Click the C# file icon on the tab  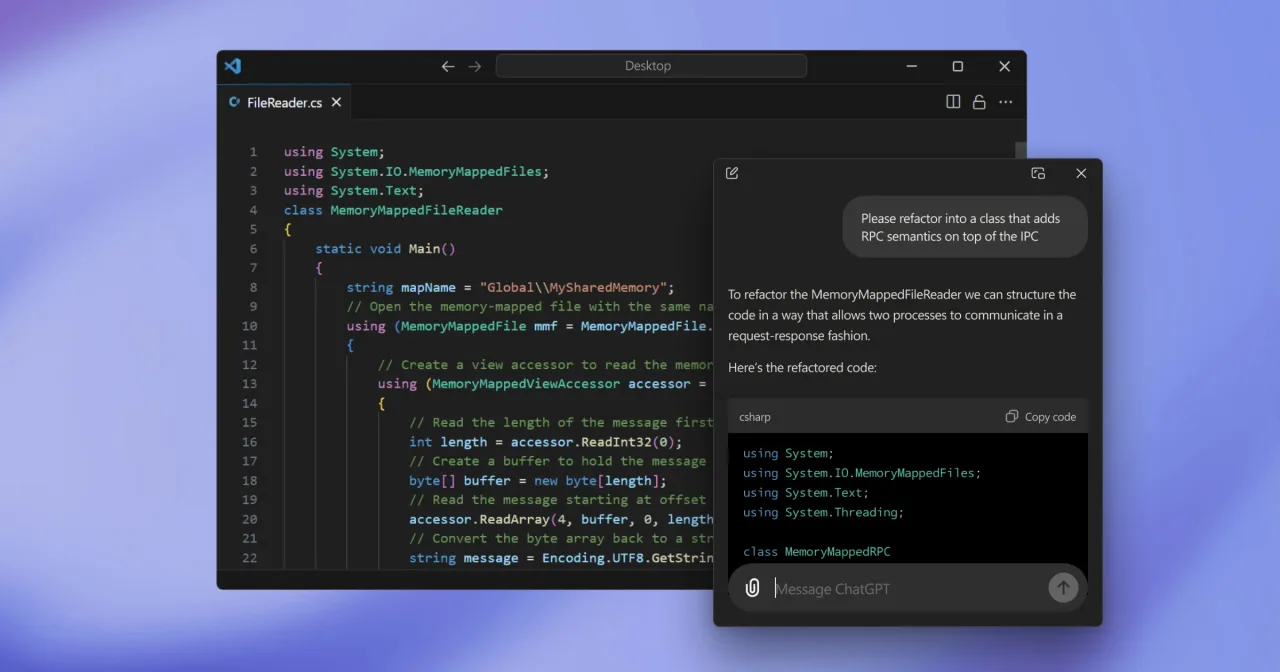point(235,102)
